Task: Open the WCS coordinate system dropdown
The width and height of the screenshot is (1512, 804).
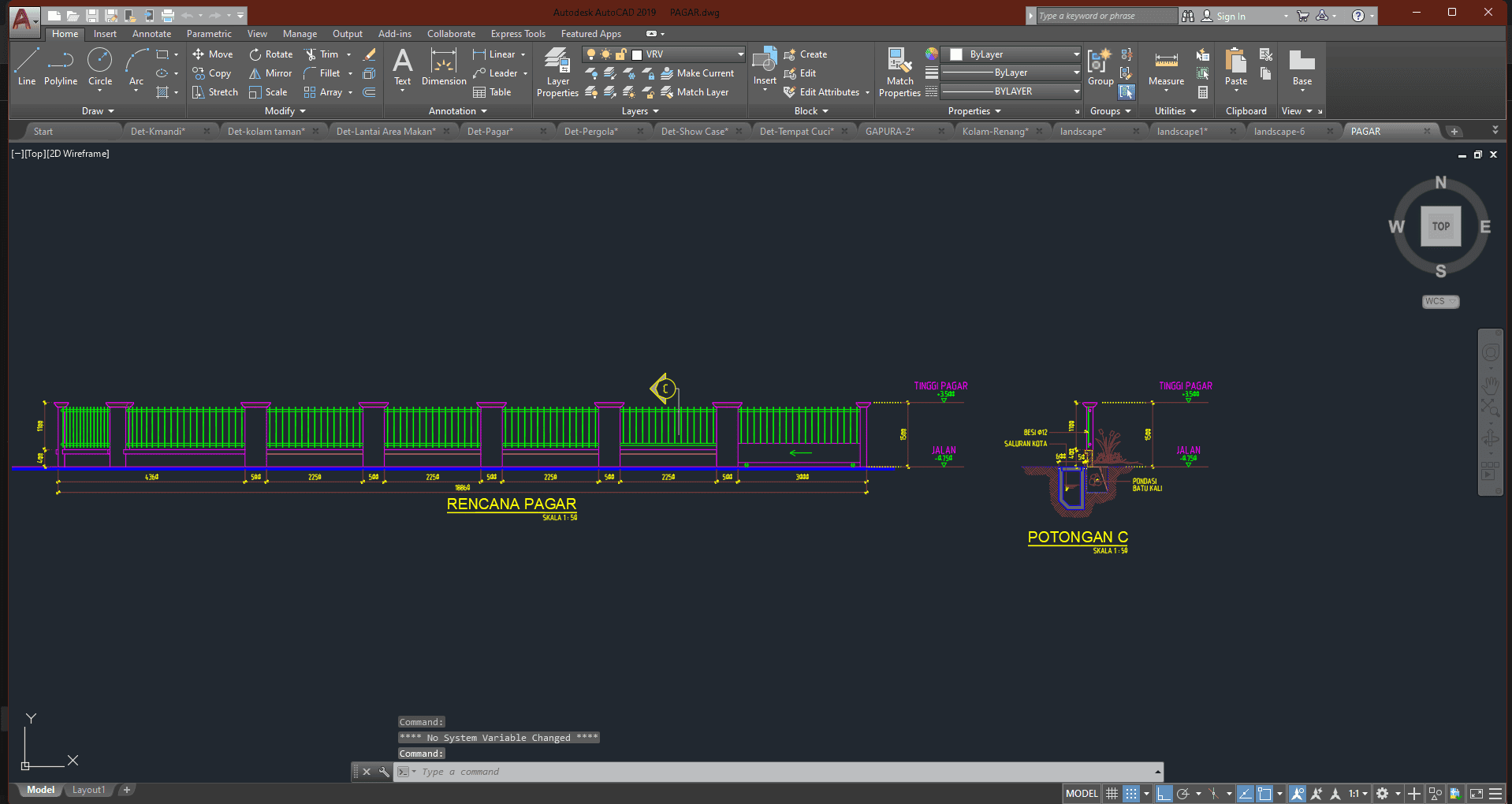Action: (x=1440, y=301)
